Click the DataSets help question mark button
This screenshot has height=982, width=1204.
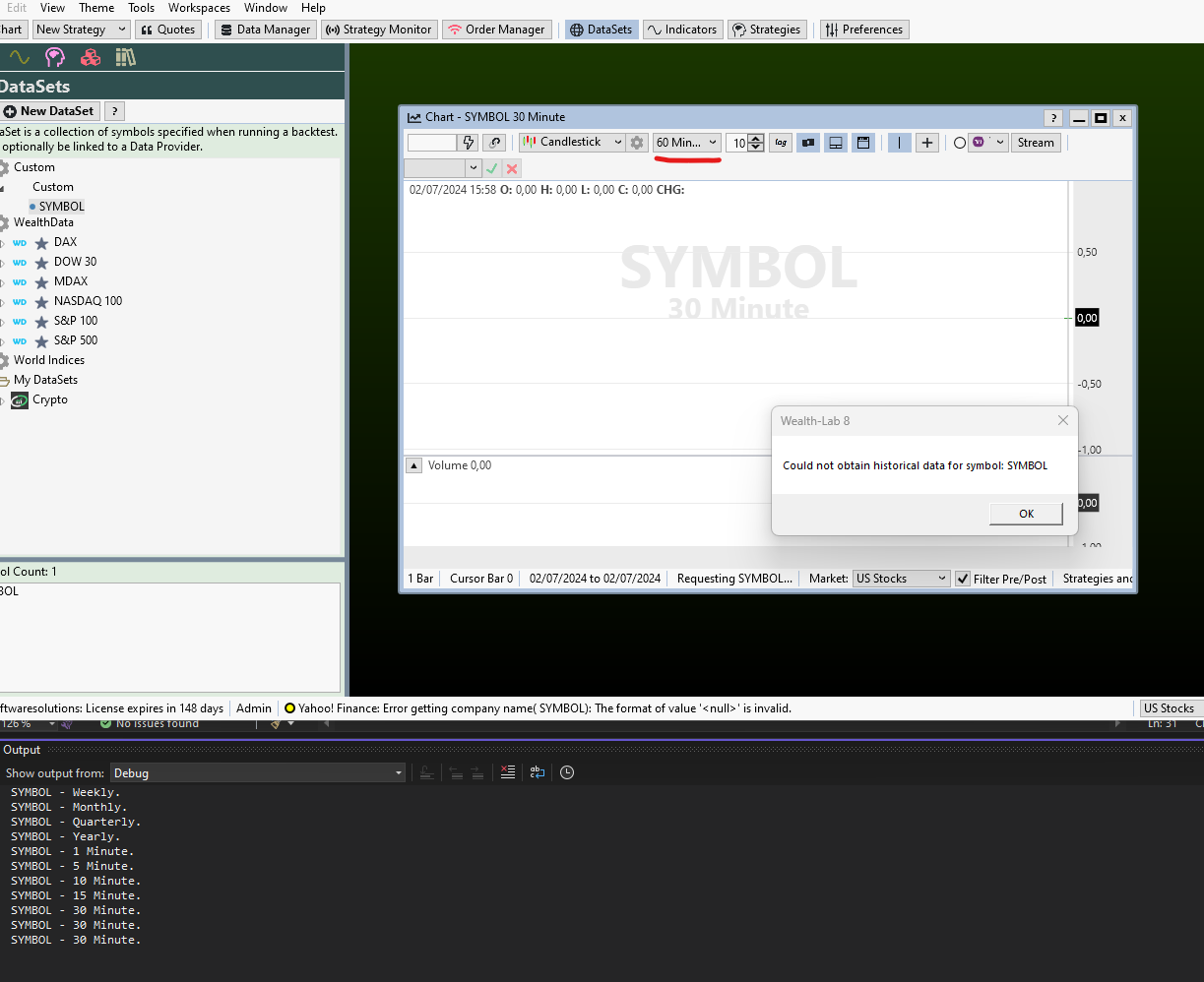[x=114, y=111]
